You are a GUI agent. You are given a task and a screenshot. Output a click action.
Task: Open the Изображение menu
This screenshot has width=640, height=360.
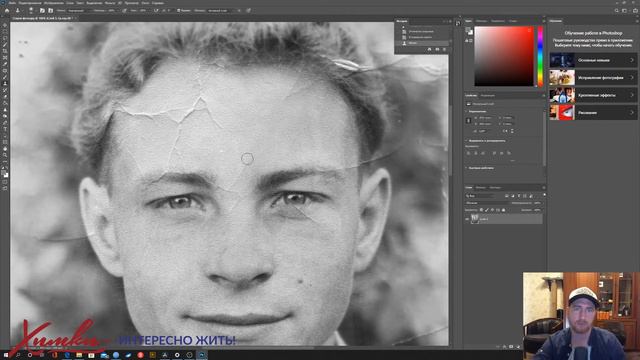click(x=54, y=3)
